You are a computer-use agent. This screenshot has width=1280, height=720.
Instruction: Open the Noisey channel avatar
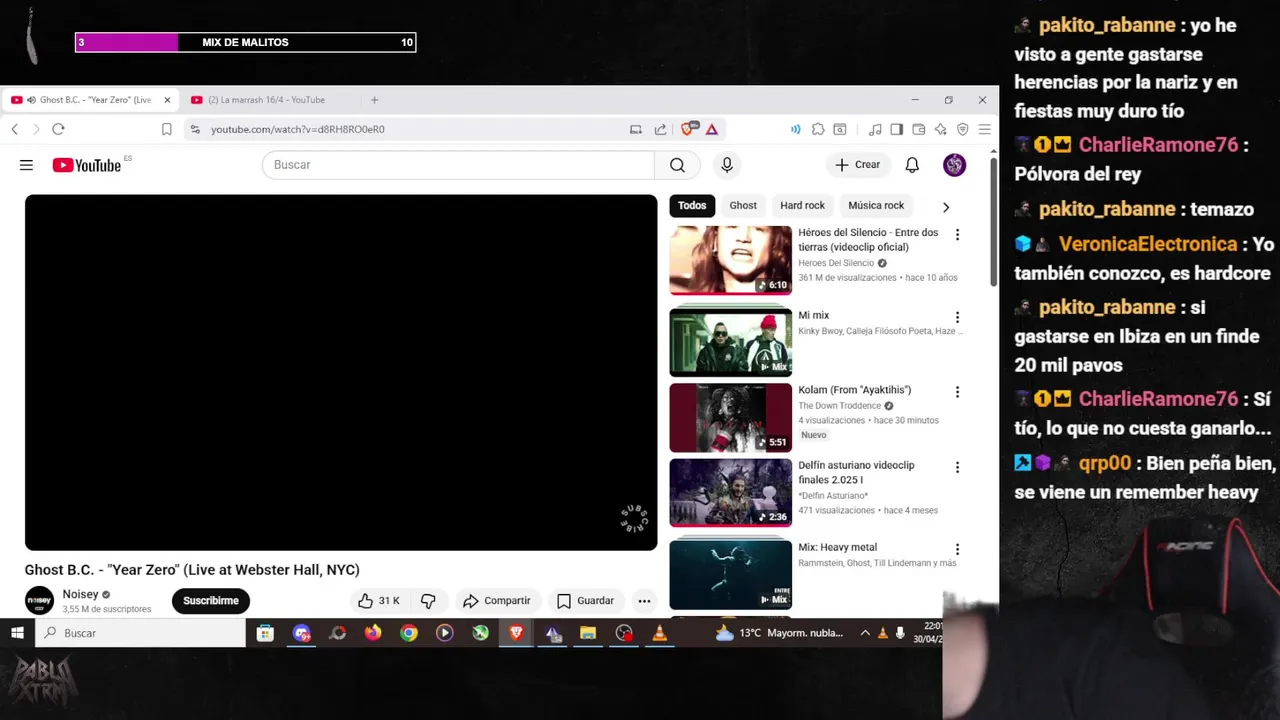tap(40, 601)
